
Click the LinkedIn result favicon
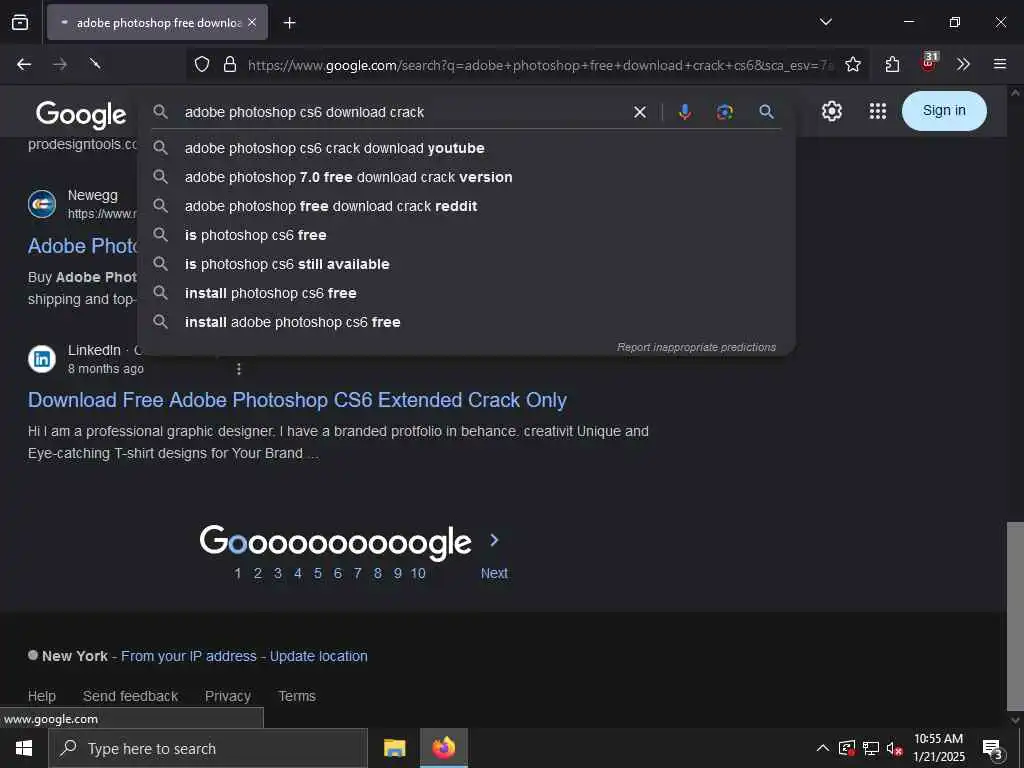pyautogui.click(x=42, y=359)
